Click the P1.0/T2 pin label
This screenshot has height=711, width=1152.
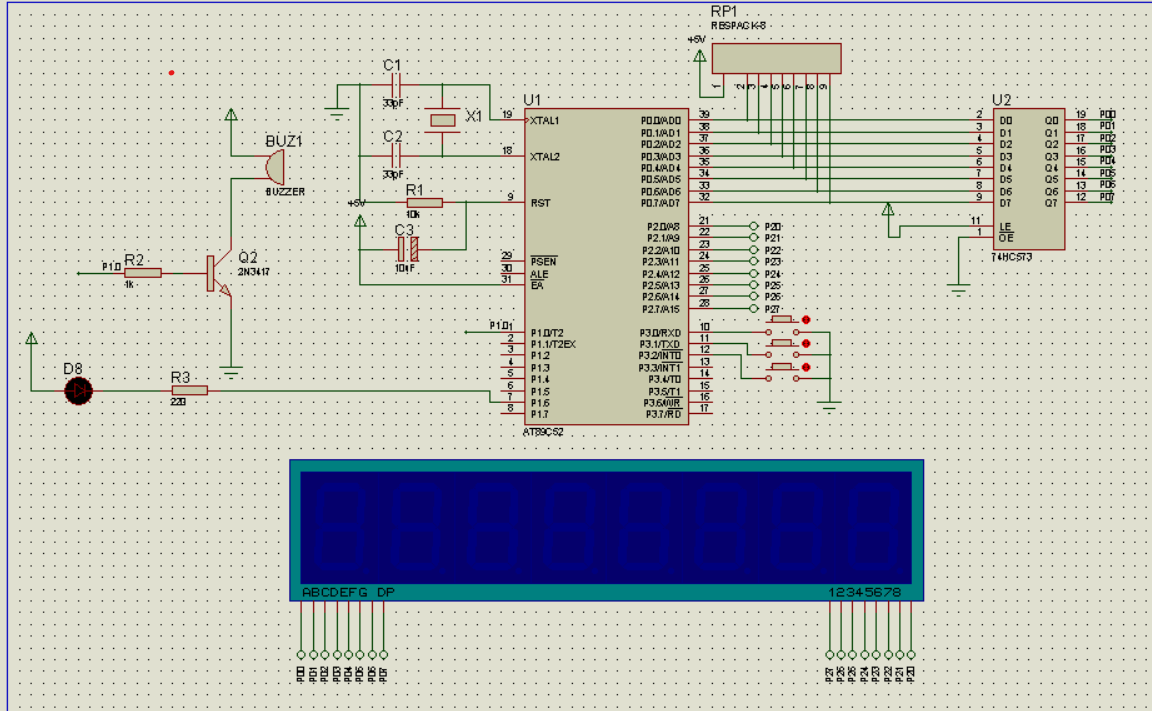547,333
